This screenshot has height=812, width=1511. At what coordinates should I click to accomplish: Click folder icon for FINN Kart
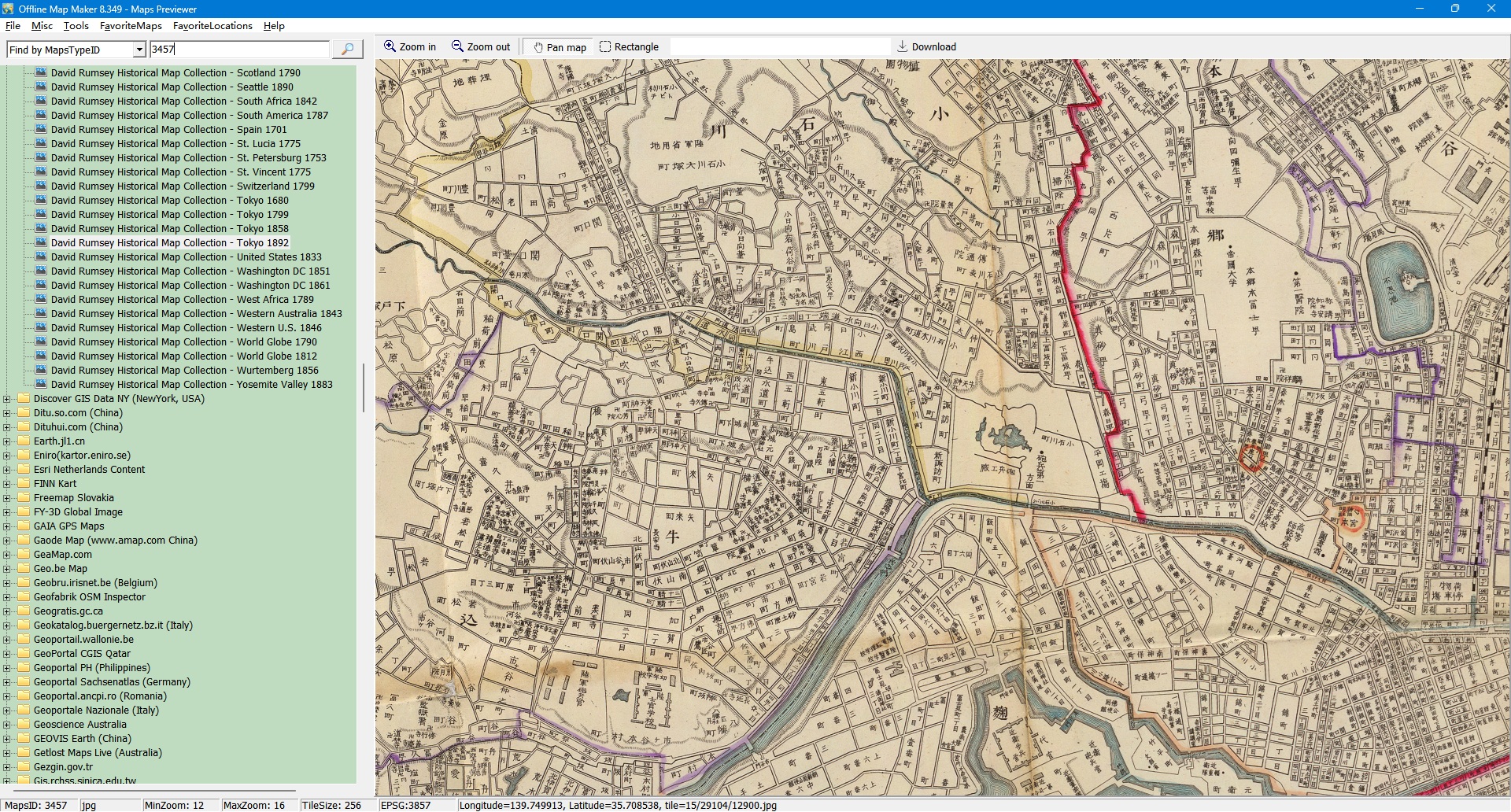(24, 484)
